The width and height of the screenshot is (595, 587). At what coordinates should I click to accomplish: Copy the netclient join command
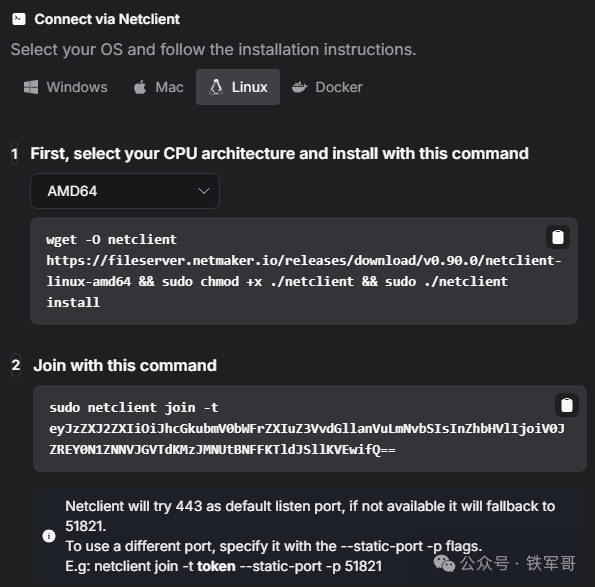(x=567, y=405)
